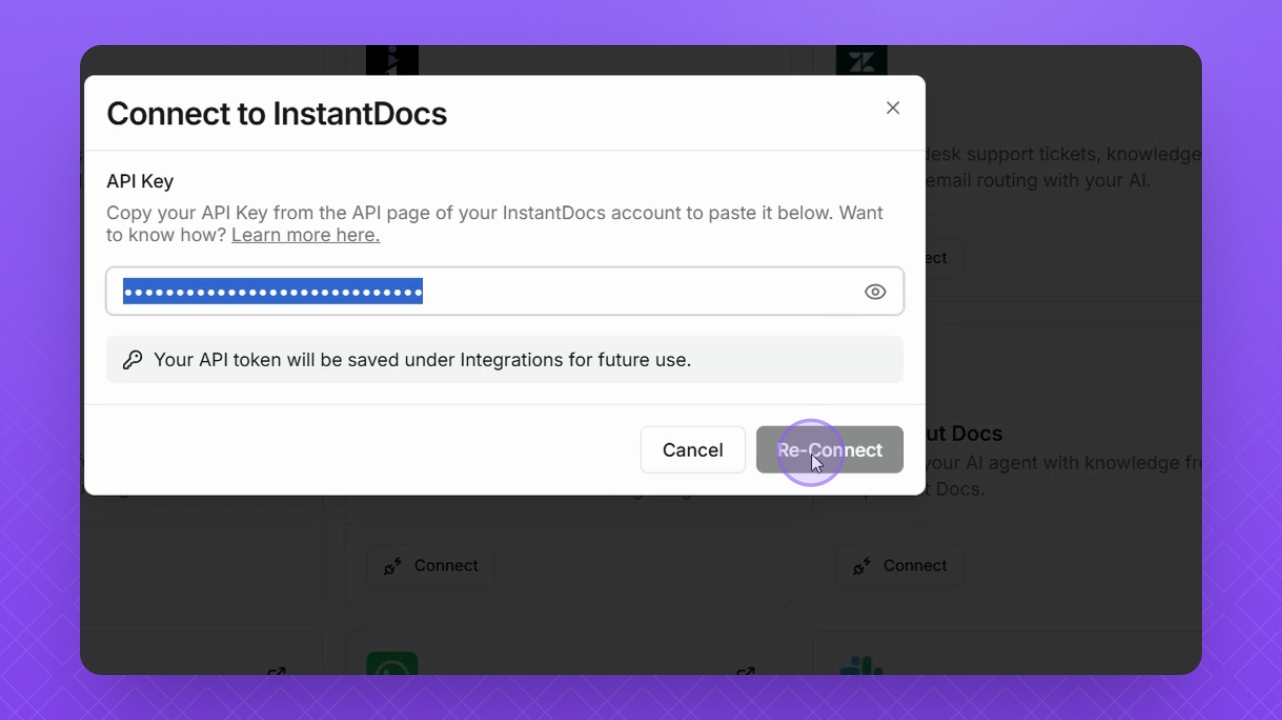The height and width of the screenshot is (720, 1282).
Task: Click the 'Copy your API Key from the API page' description
Action: [x=495, y=224]
